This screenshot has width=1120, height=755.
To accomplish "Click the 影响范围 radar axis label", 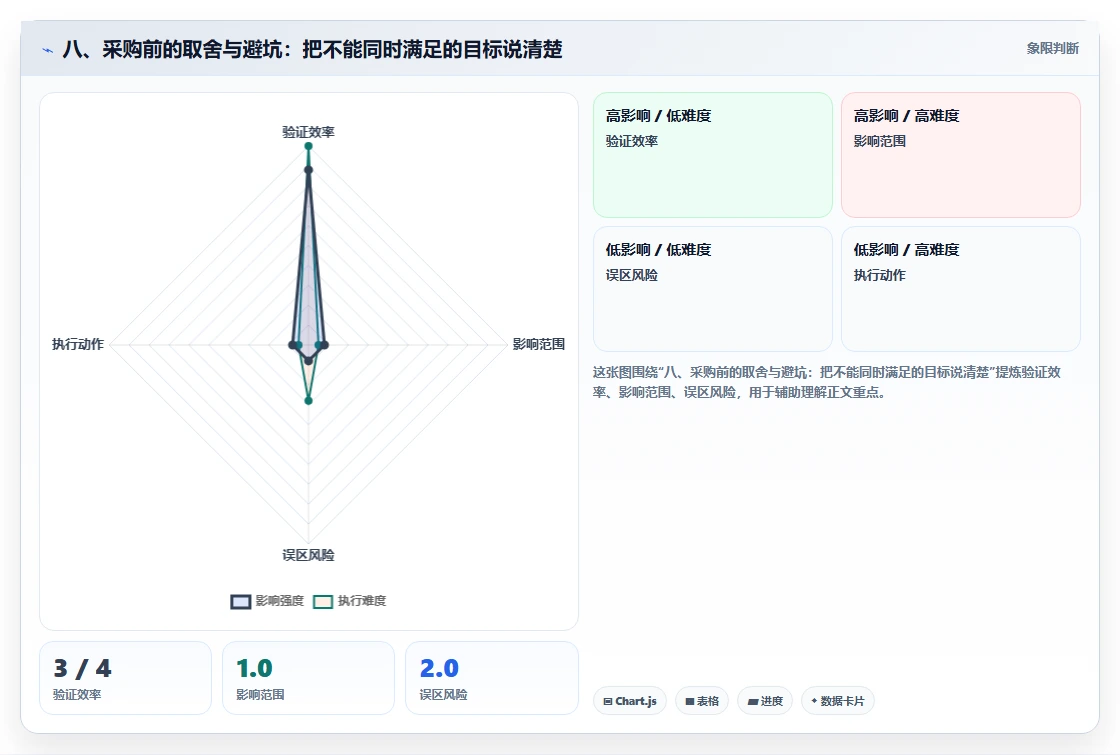I will (x=539, y=344).
